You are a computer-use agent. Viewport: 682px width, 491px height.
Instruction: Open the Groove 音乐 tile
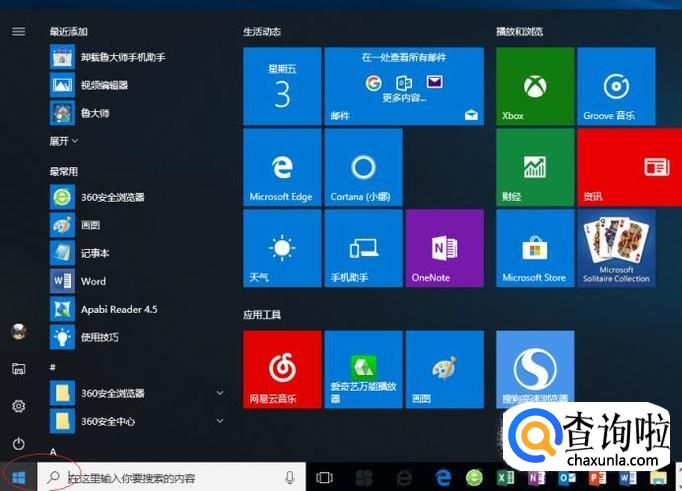616,86
